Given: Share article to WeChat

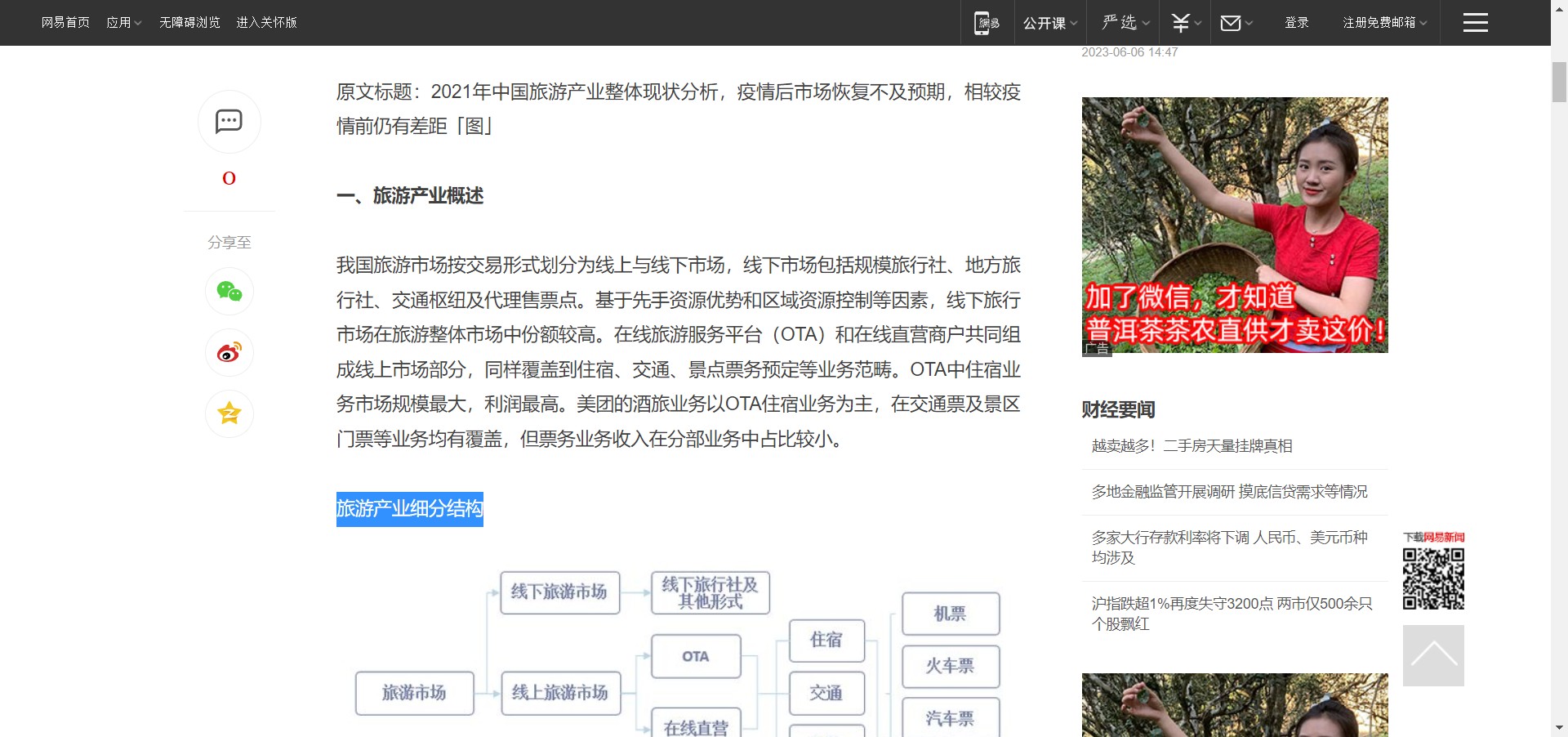Looking at the screenshot, I should (x=229, y=292).
